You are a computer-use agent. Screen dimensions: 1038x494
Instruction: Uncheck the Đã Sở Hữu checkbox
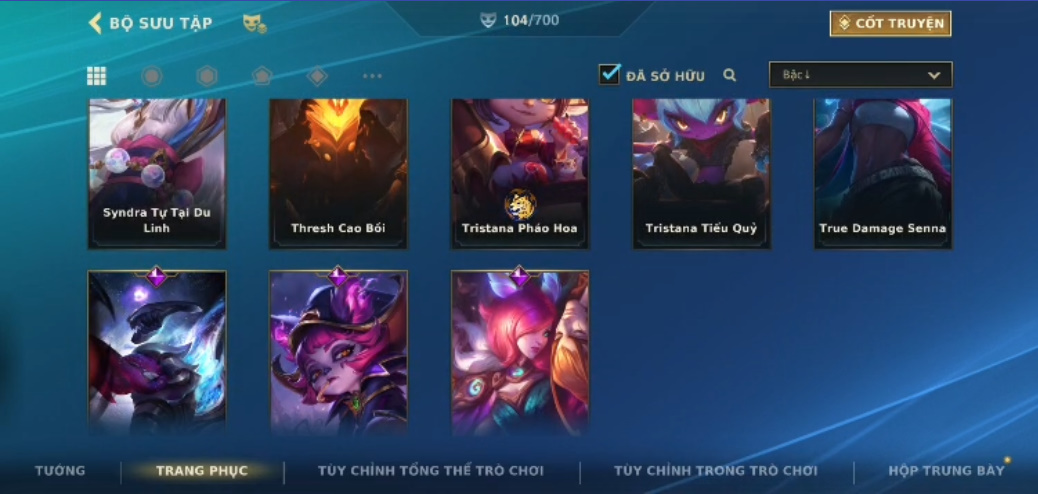[609, 74]
